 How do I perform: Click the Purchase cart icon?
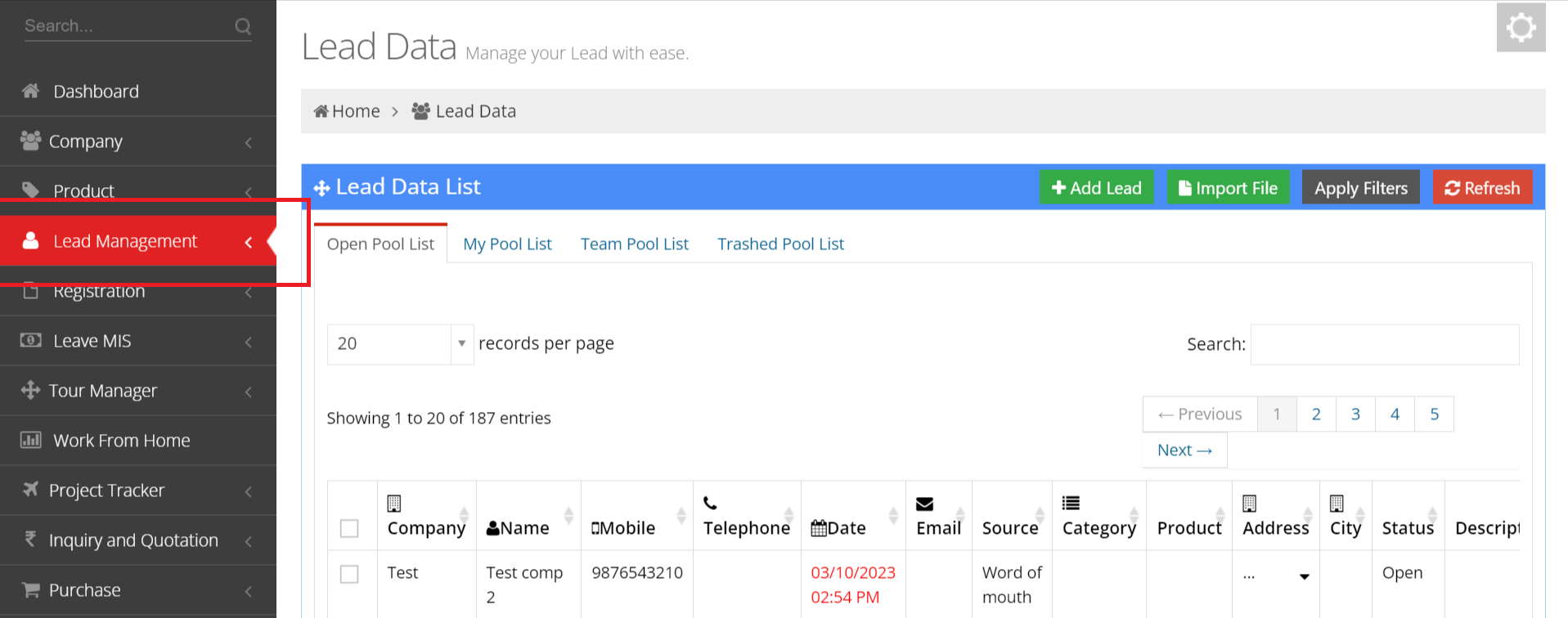point(31,589)
